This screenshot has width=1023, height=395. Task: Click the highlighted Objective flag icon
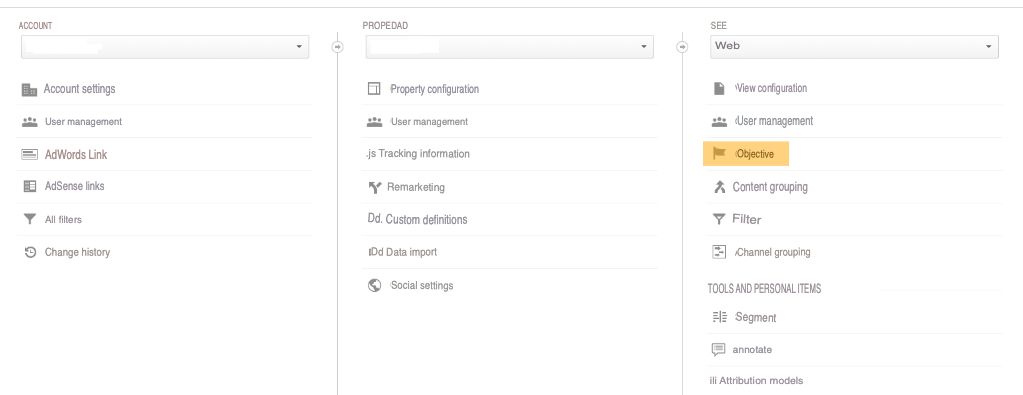point(719,154)
